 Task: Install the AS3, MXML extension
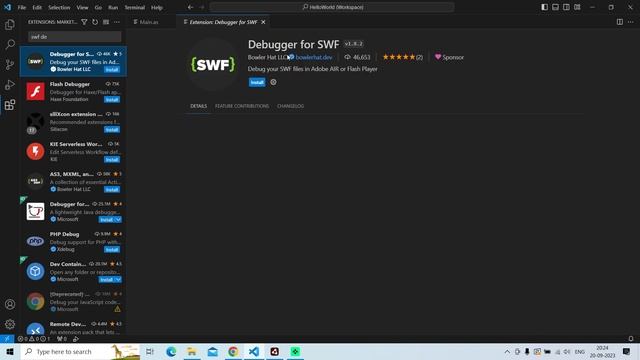point(112,190)
